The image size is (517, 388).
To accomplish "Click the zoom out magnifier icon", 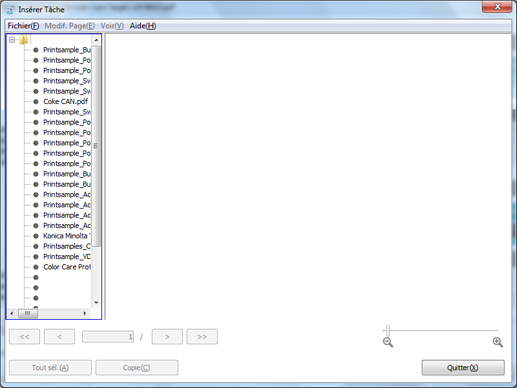I will [x=388, y=342].
